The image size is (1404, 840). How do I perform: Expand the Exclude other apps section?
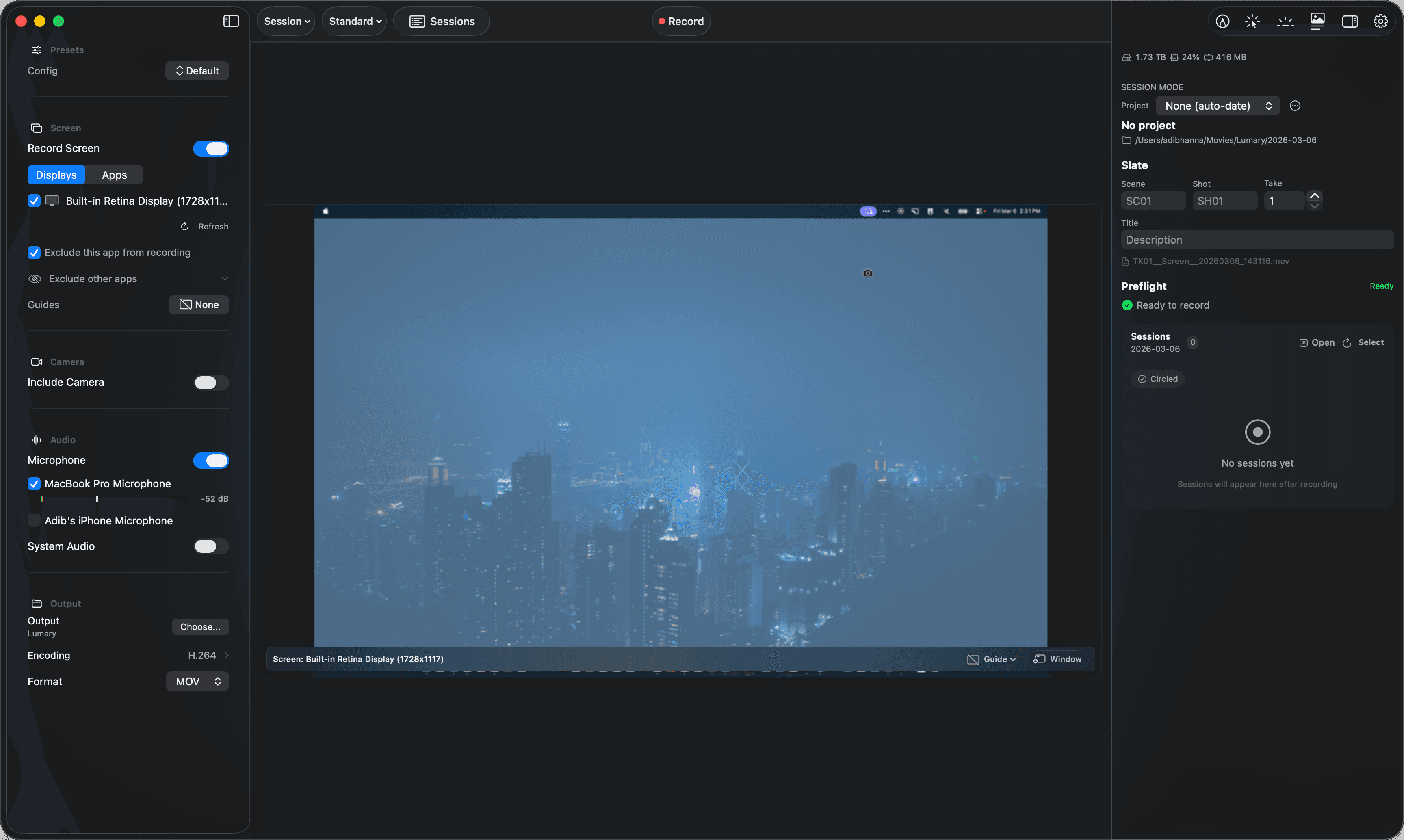point(225,279)
